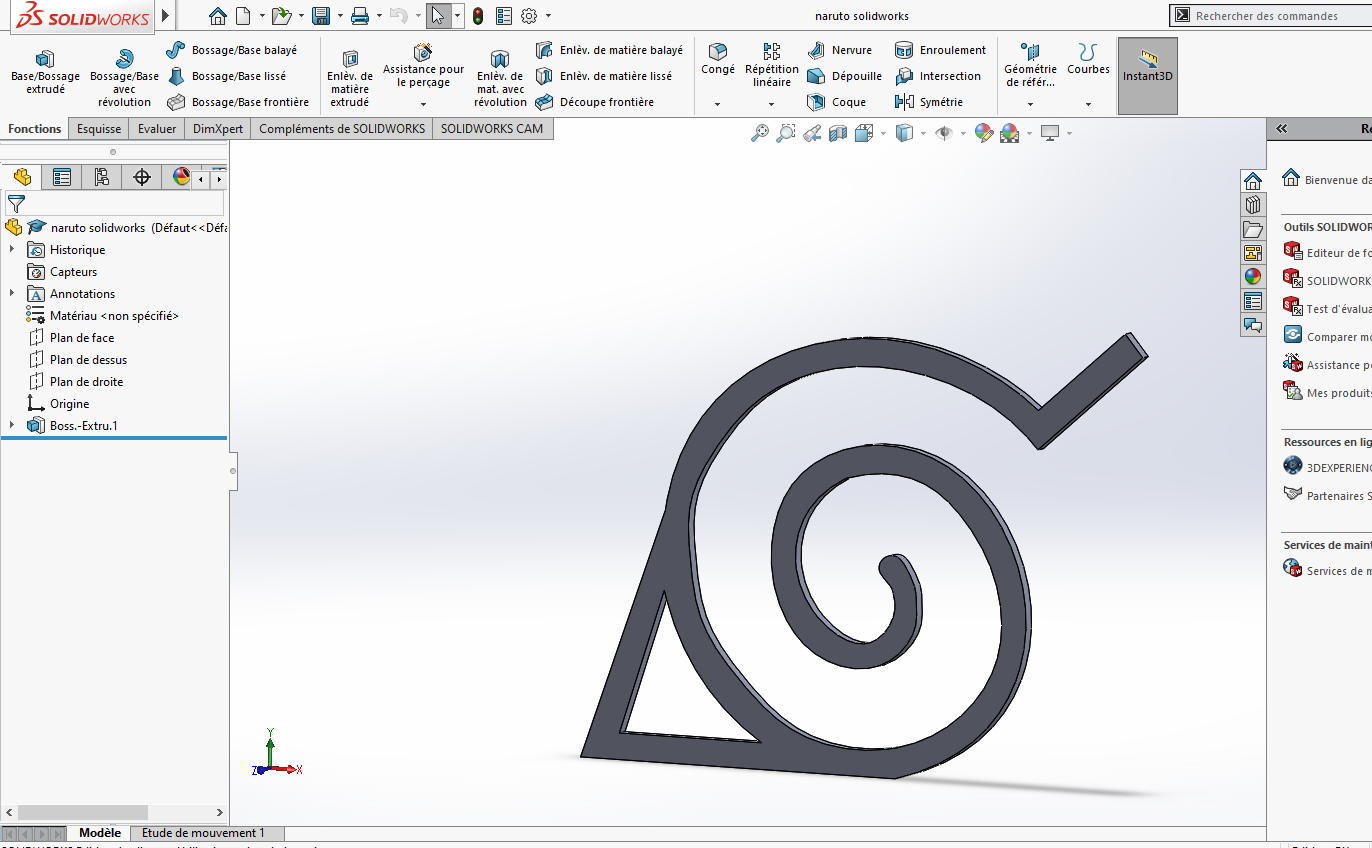
Task: Select the Dépouille draft tool
Action: [x=845, y=76]
